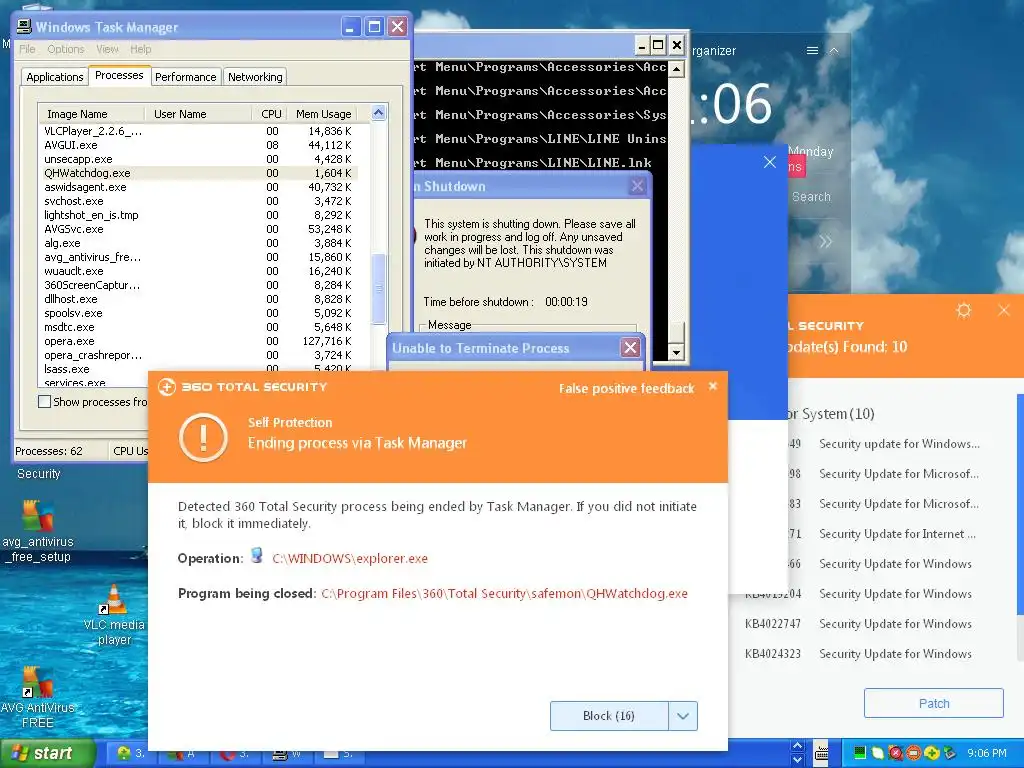1024x768 pixels.
Task: Select the aswidsagent.exe process row
Action: [x=199, y=187]
